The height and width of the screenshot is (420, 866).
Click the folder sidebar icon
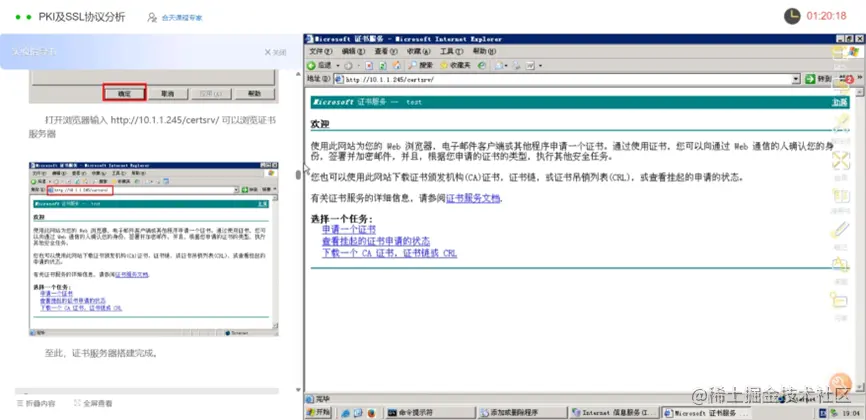click(x=839, y=300)
